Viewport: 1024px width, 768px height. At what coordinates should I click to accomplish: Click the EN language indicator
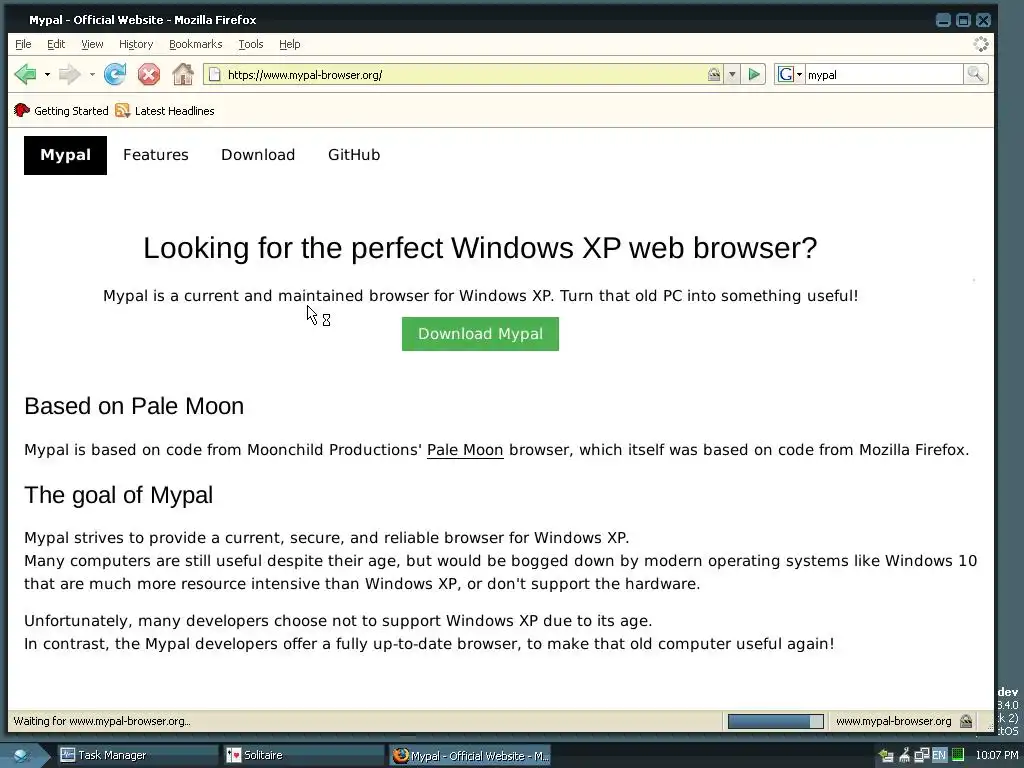[939, 756]
